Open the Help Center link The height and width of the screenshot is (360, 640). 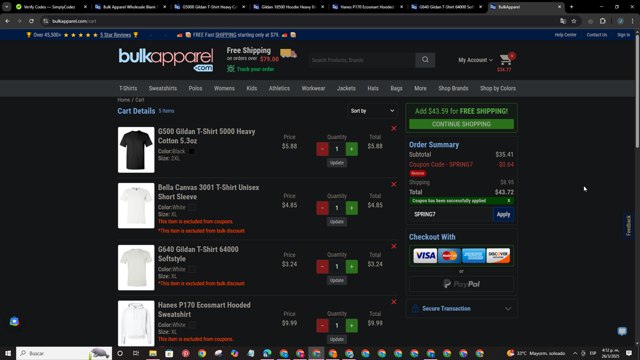tap(565, 35)
